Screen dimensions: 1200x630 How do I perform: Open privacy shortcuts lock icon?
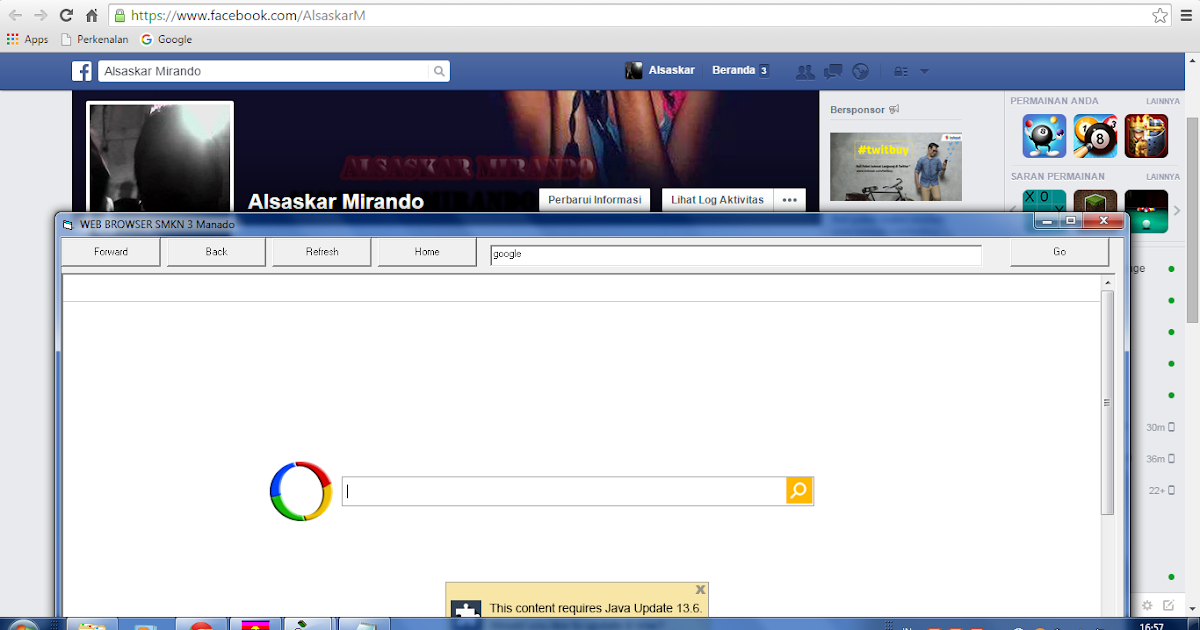[x=899, y=71]
